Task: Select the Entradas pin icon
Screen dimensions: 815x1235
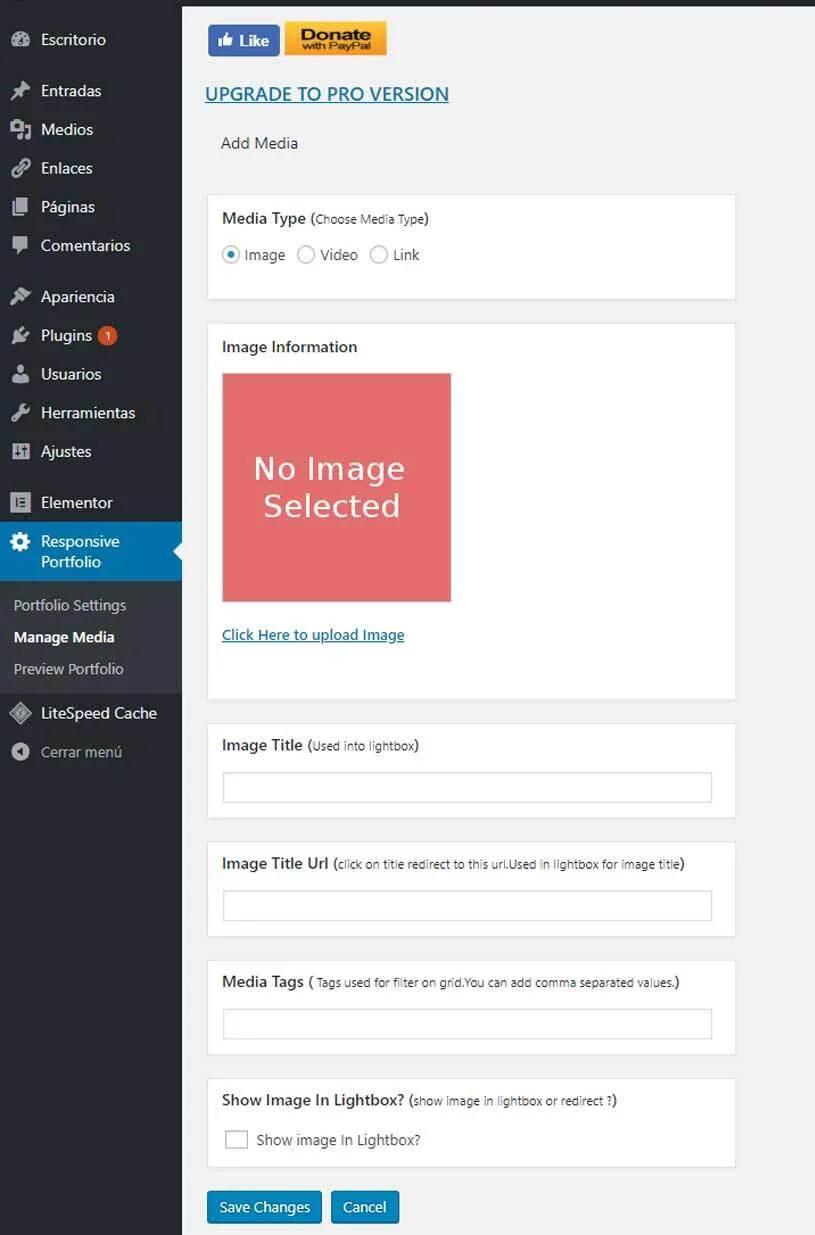Action: pos(19,90)
